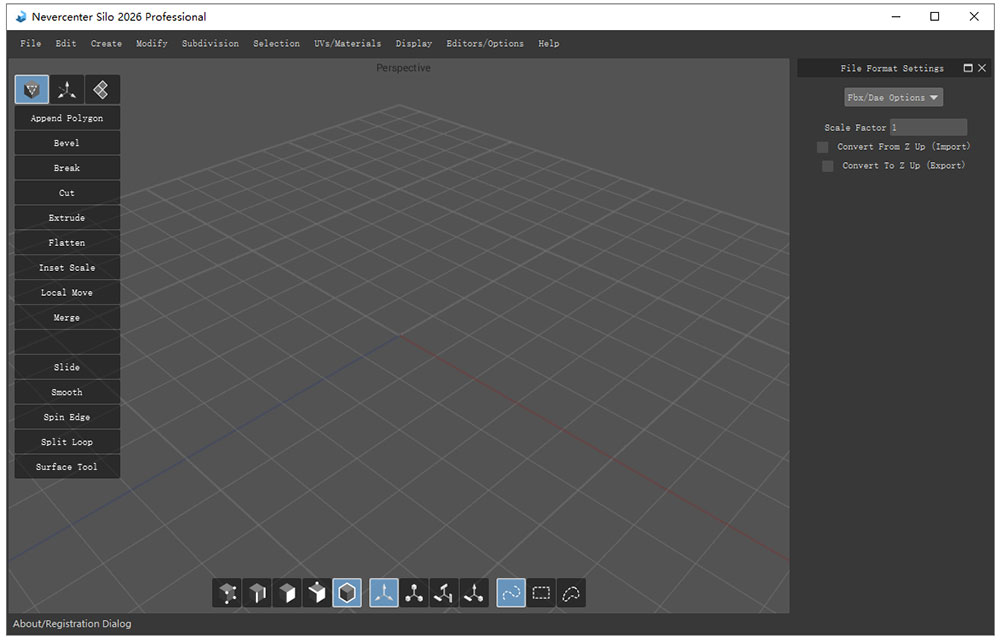This screenshot has height=640, width=1000.
Task: Select the mixed-tip scale manipulator icon
Action: pos(474,593)
